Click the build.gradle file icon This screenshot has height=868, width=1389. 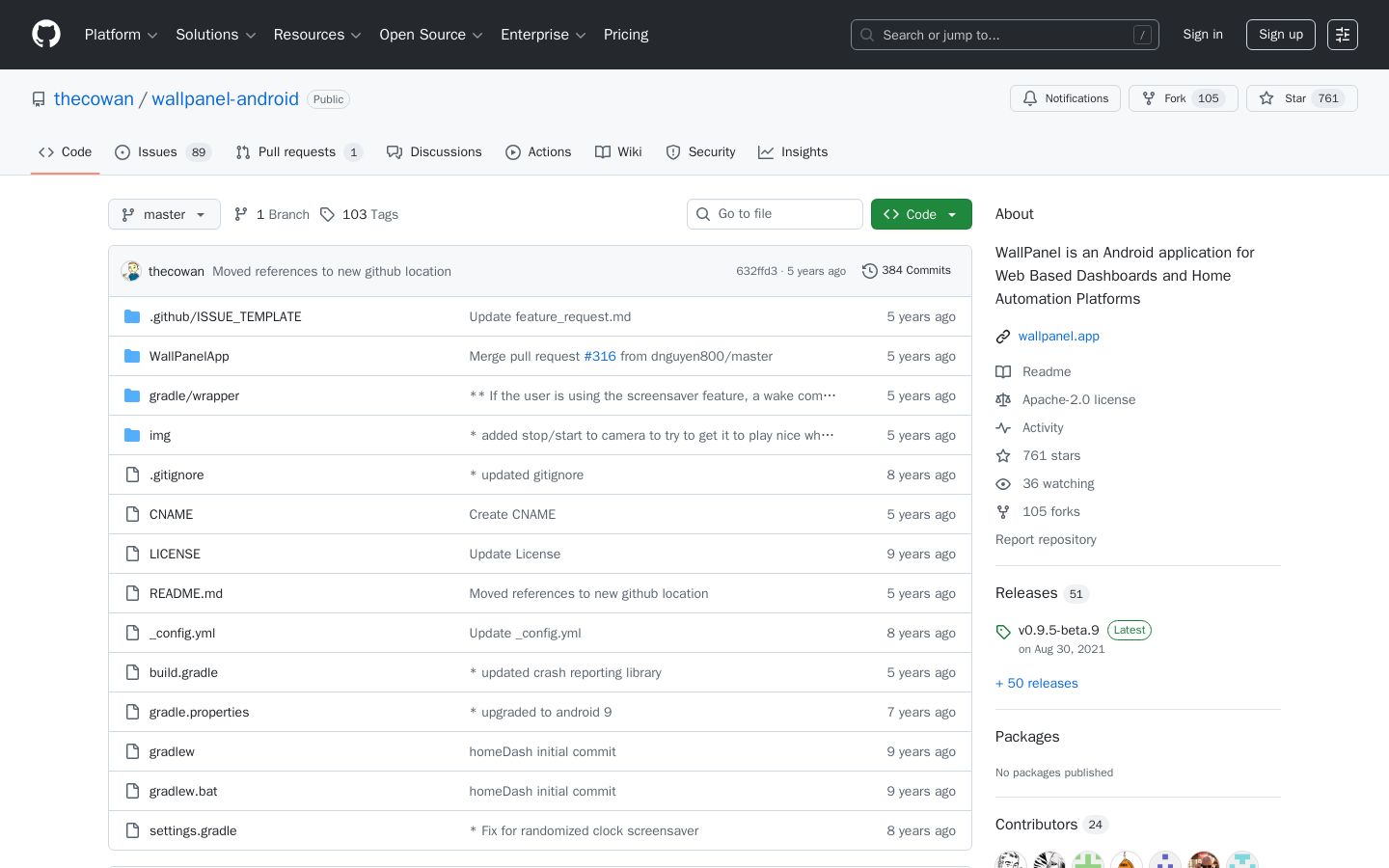(x=132, y=672)
